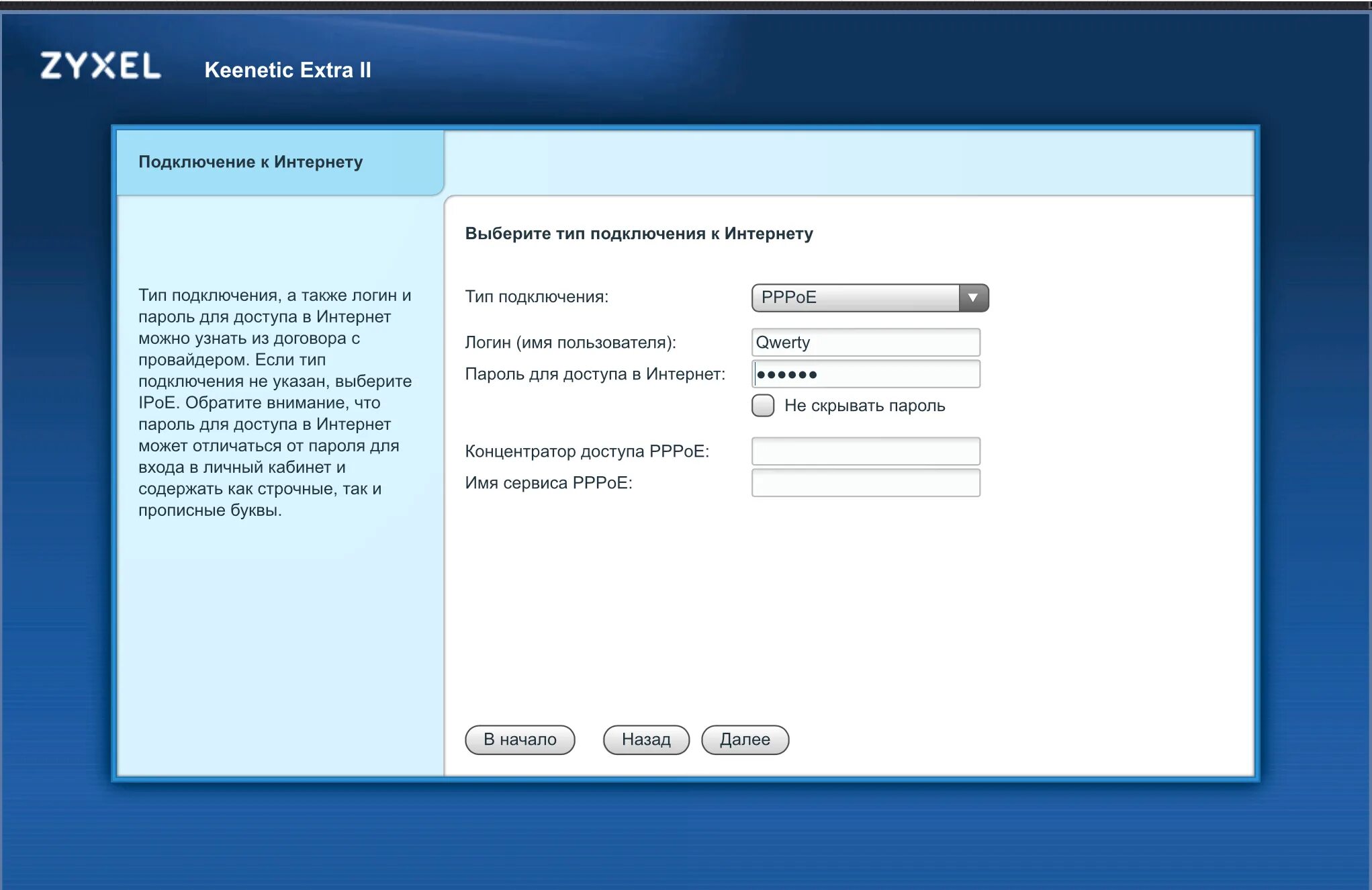Click the "Концентратор доступа PPPoE:" label

587,451
